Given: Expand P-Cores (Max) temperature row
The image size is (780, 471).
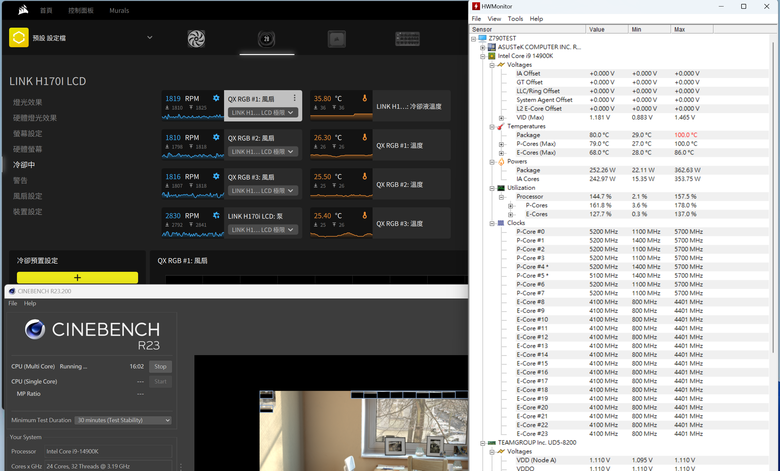Looking at the screenshot, I should click(x=501, y=144).
